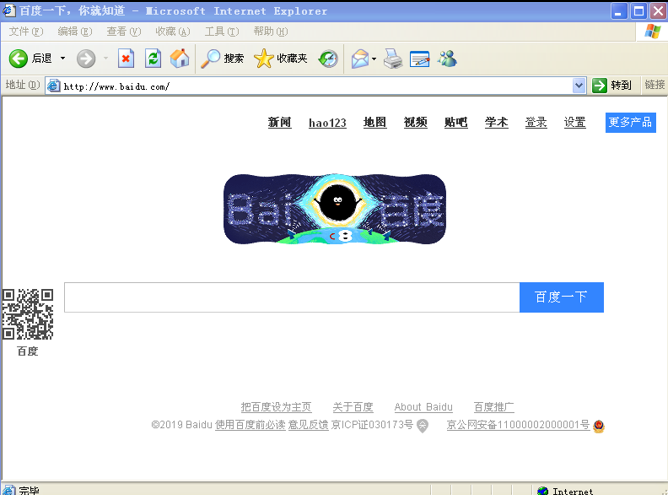Open the 文件(F) menu

pos(26,32)
